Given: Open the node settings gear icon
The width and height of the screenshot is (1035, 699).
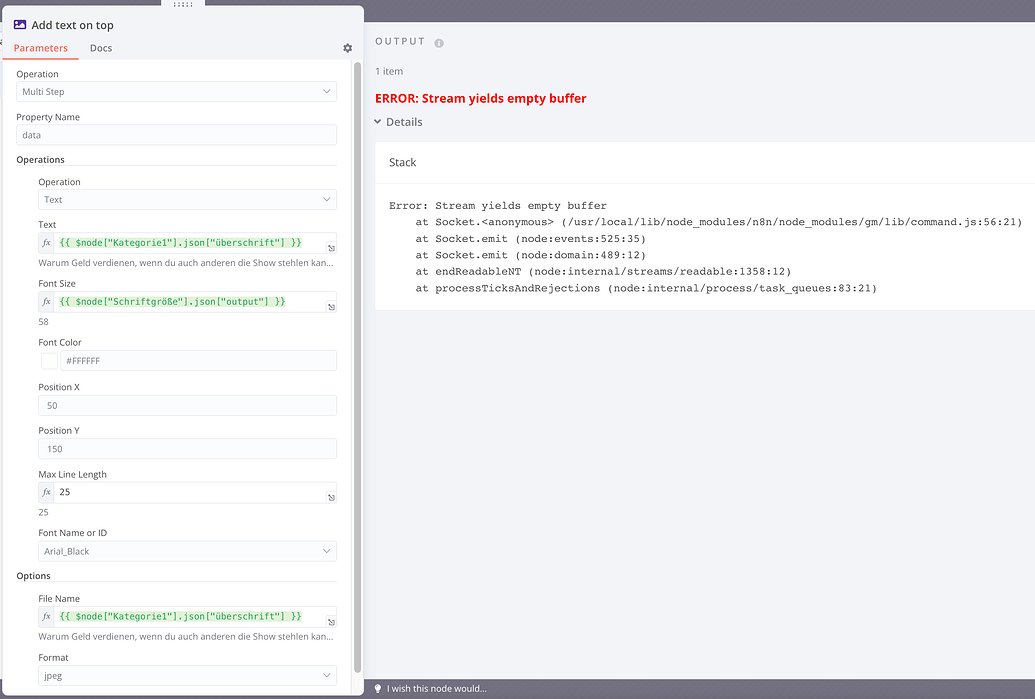Looking at the screenshot, I should click(347, 47).
